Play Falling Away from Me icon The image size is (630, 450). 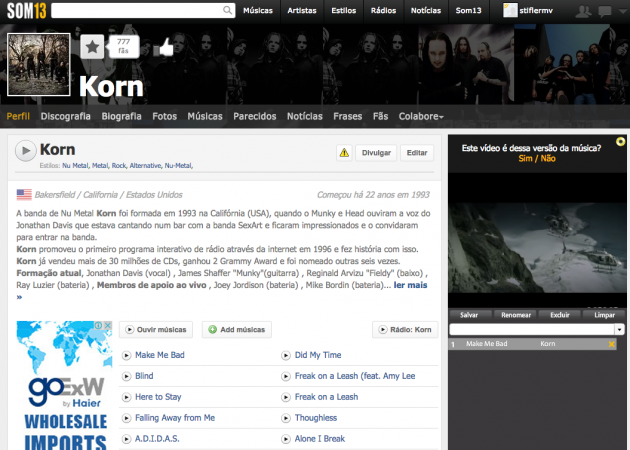click(127, 418)
